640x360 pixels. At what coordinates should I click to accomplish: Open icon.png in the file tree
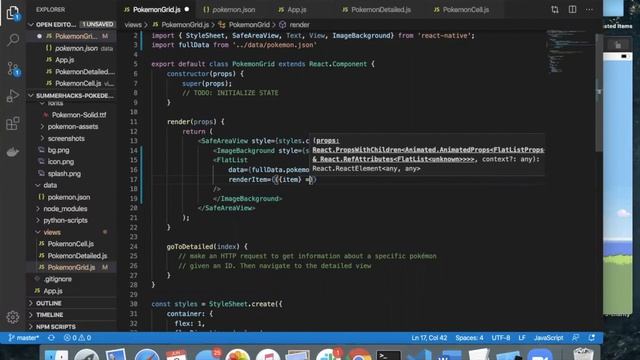coord(61,162)
